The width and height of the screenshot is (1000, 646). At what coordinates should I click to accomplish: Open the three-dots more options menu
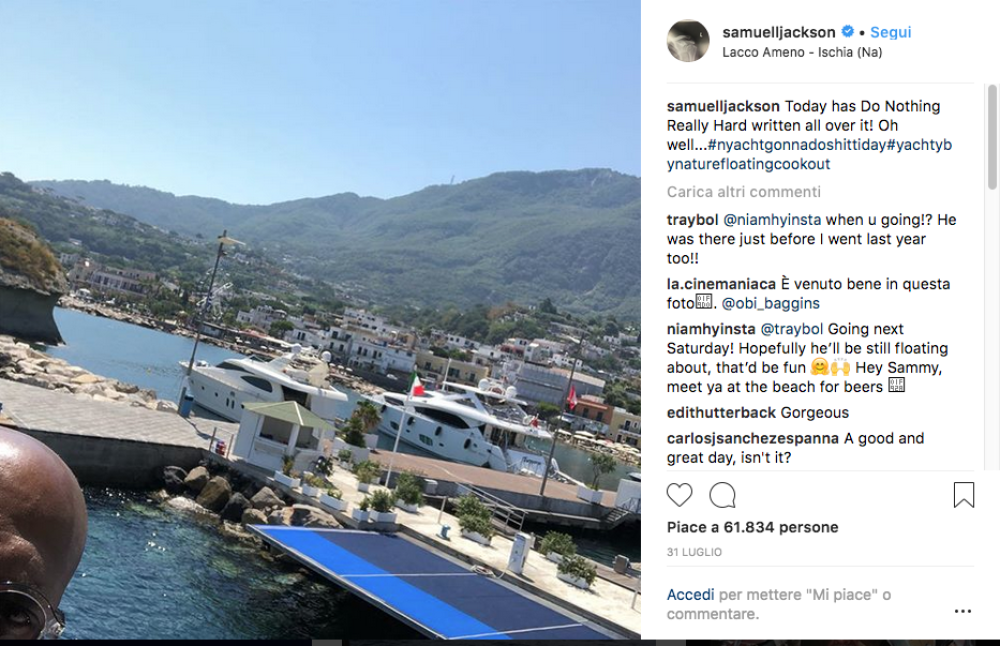[x=962, y=611]
